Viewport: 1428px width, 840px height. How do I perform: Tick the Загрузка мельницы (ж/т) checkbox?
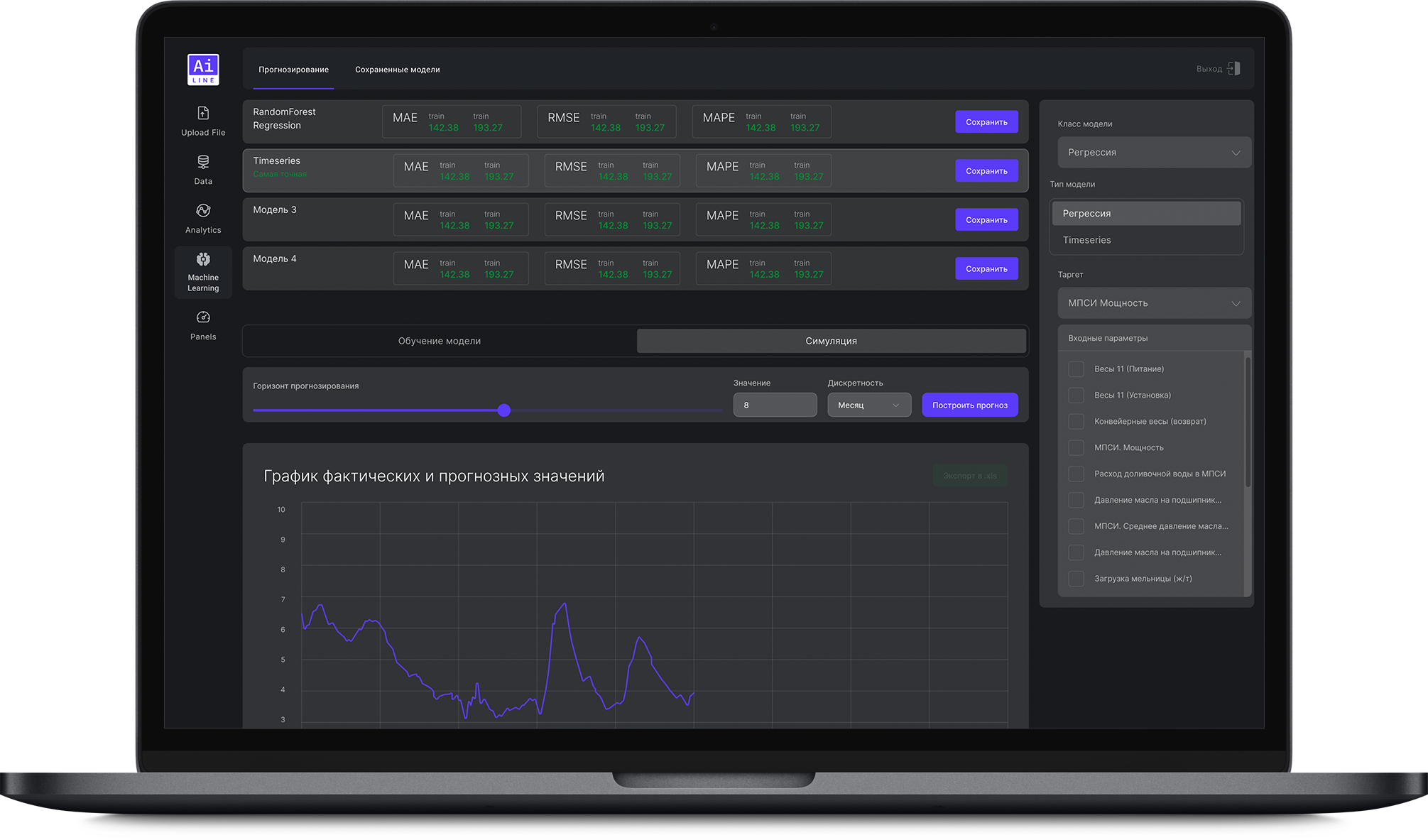[1076, 579]
